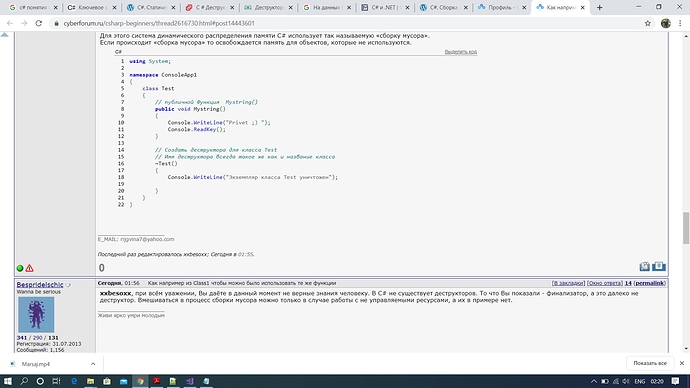690x388 pixels.
Task: Show hidden system tray icons
Action: point(594,381)
